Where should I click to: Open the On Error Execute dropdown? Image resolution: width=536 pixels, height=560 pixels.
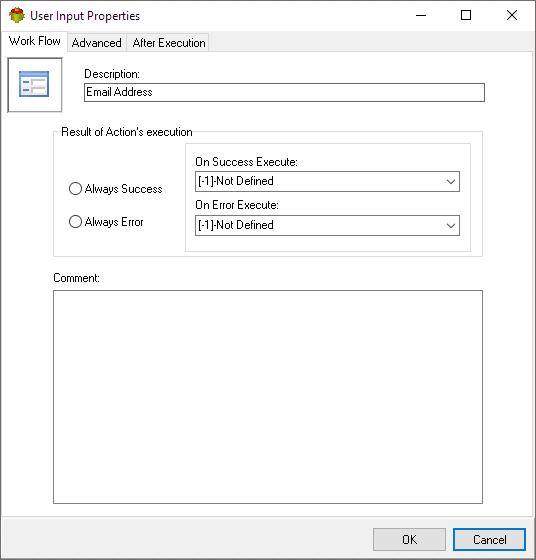(327, 225)
